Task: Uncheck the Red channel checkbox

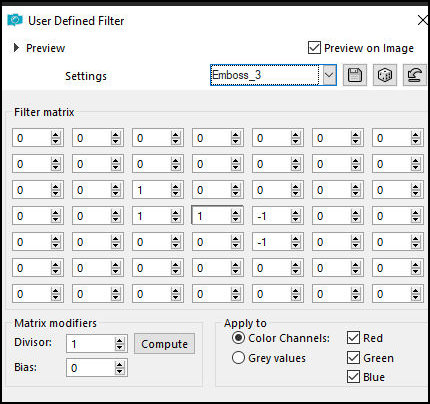Action: [x=353, y=338]
